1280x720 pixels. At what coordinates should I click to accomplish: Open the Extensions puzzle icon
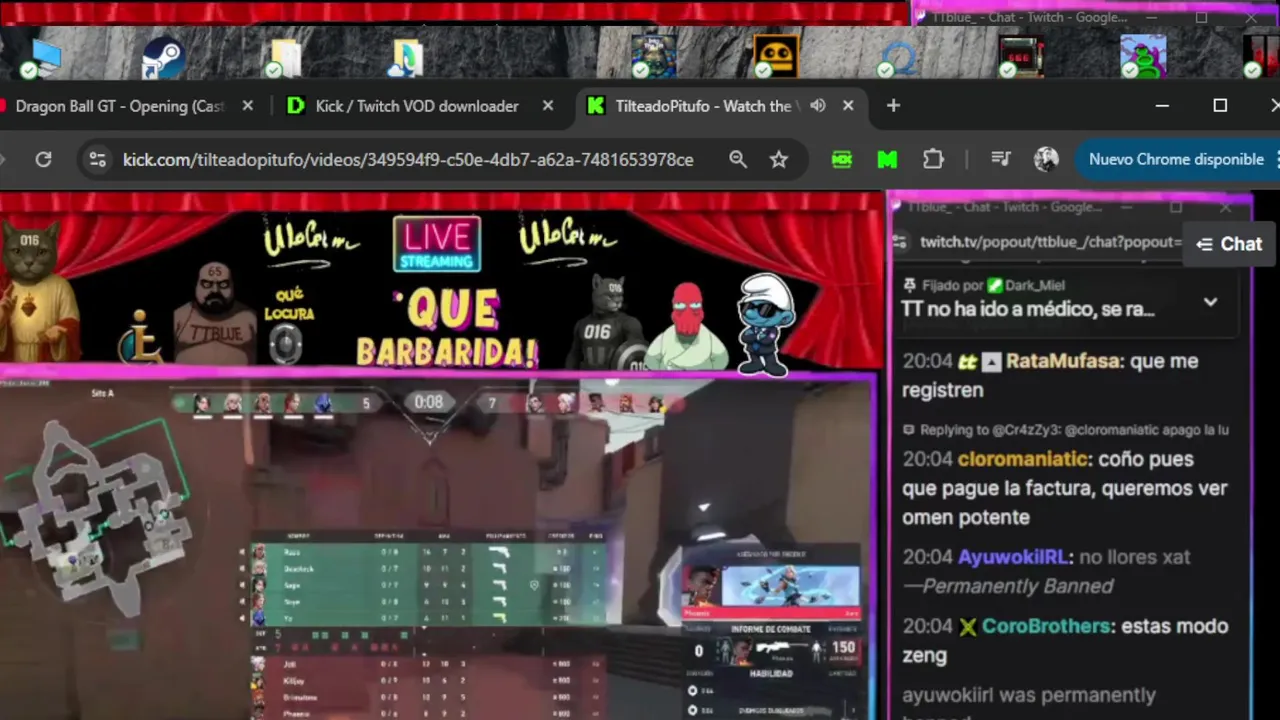pyautogui.click(x=933, y=159)
